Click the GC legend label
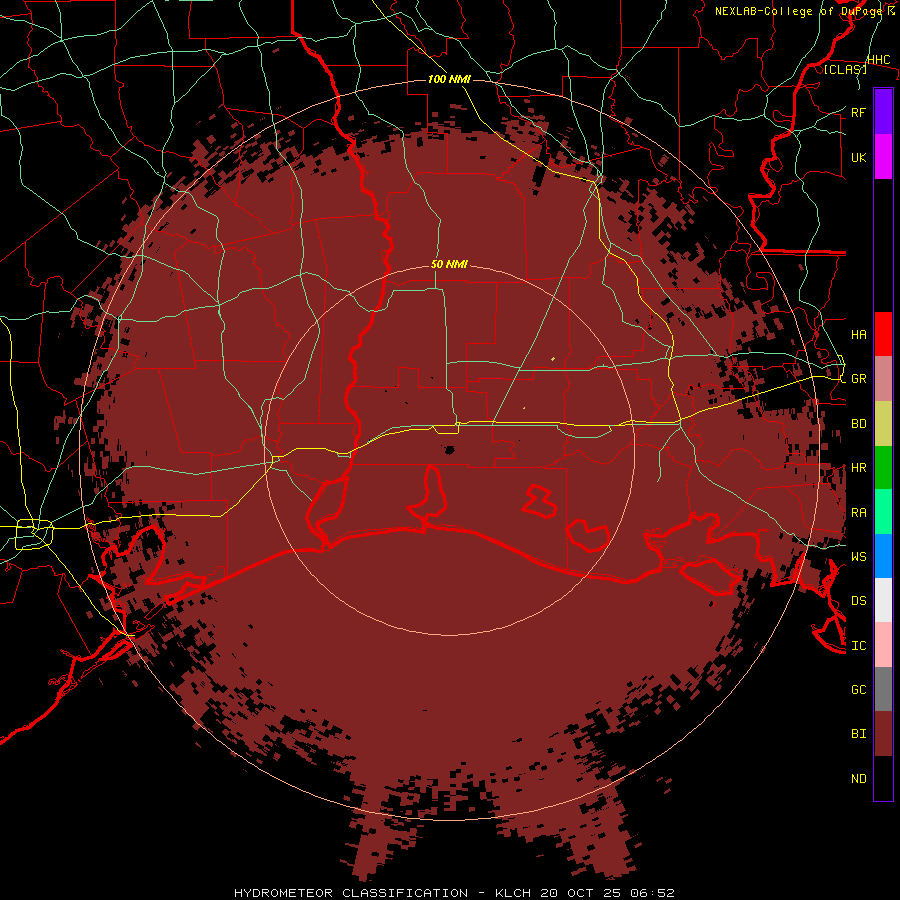The height and width of the screenshot is (900, 900). tap(859, 690)
